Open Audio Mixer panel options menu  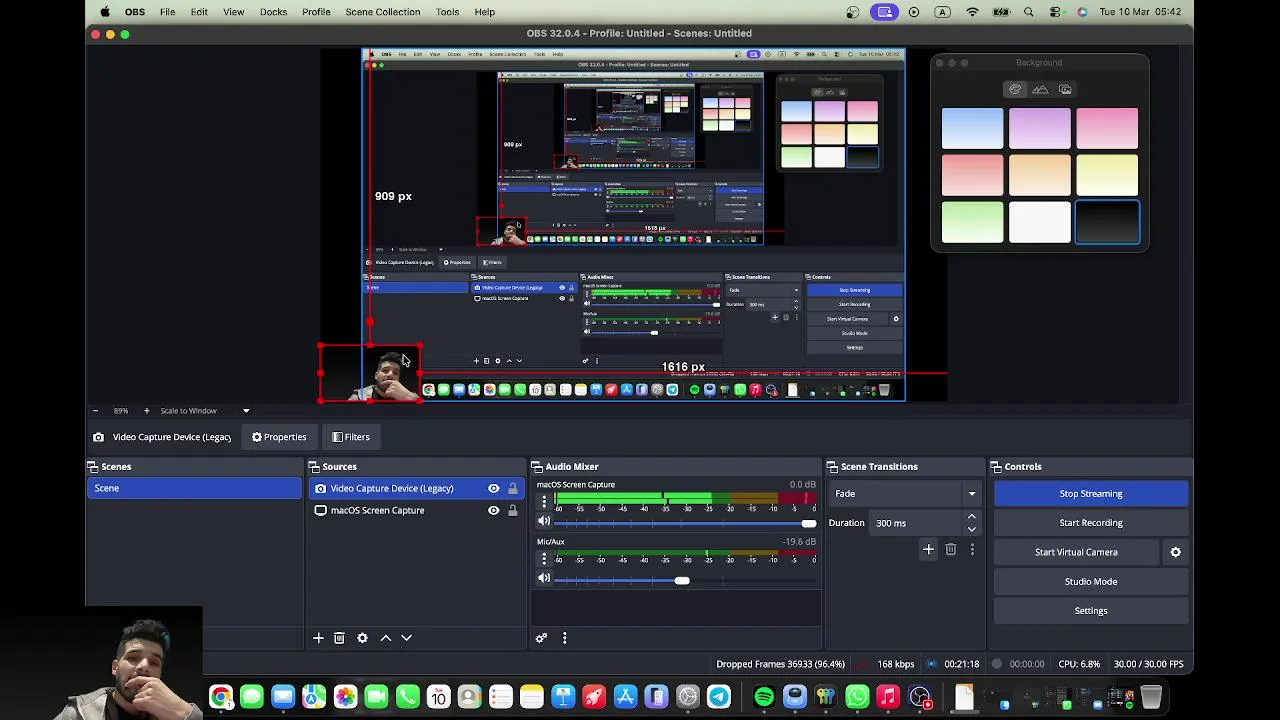tap(564, 638)
